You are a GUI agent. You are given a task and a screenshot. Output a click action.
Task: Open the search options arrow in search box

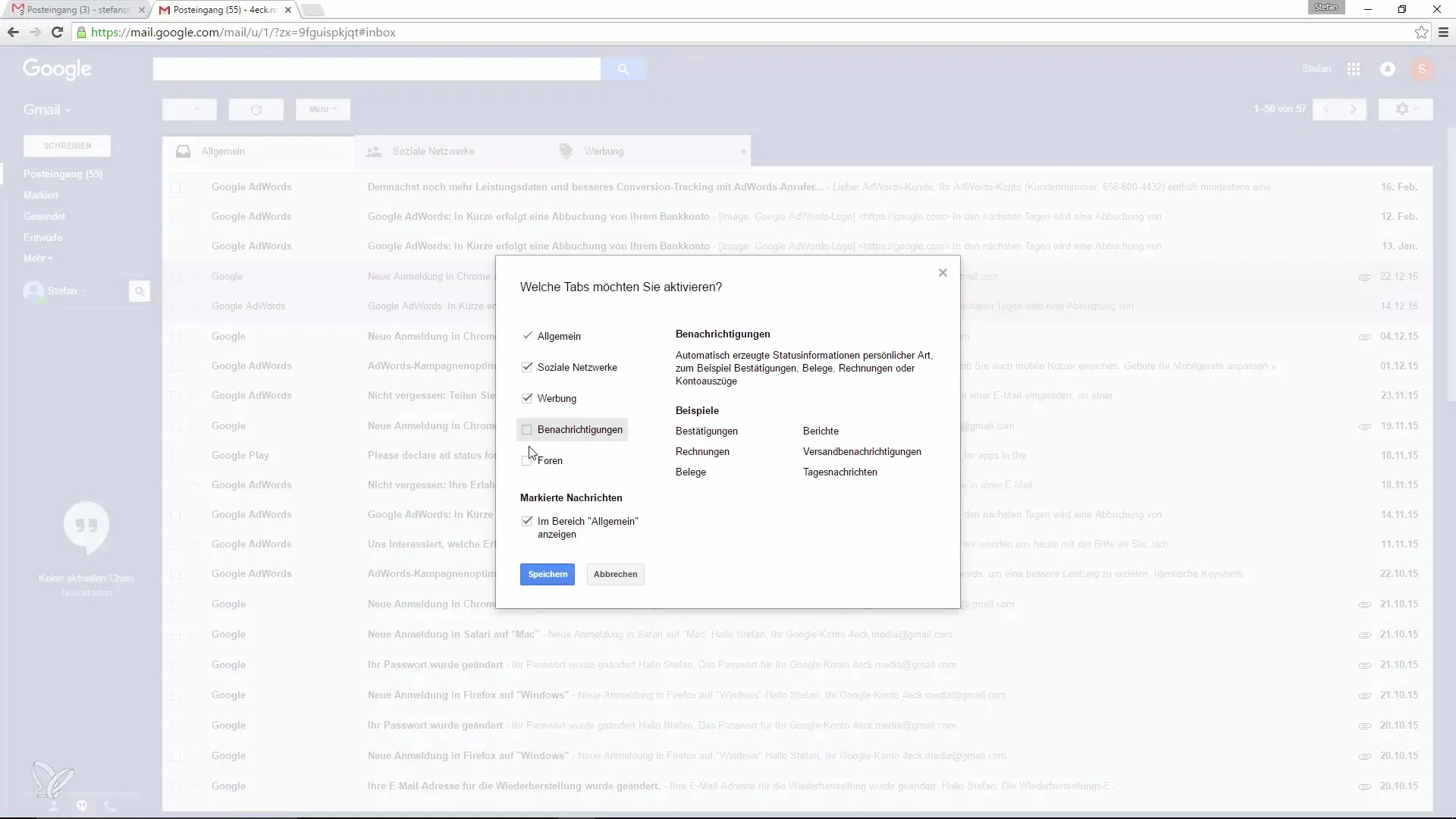point(592,69)
